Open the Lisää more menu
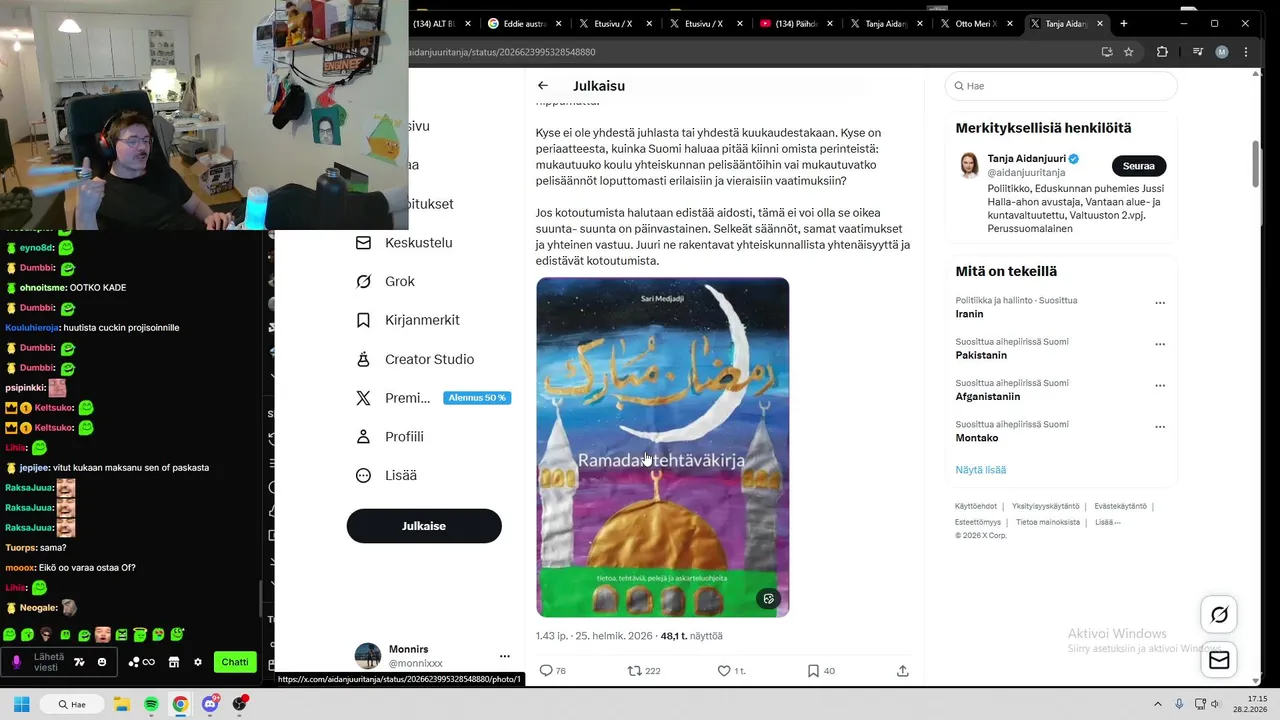The height and width of the screenshot is (720, 1280). [386, 476]
